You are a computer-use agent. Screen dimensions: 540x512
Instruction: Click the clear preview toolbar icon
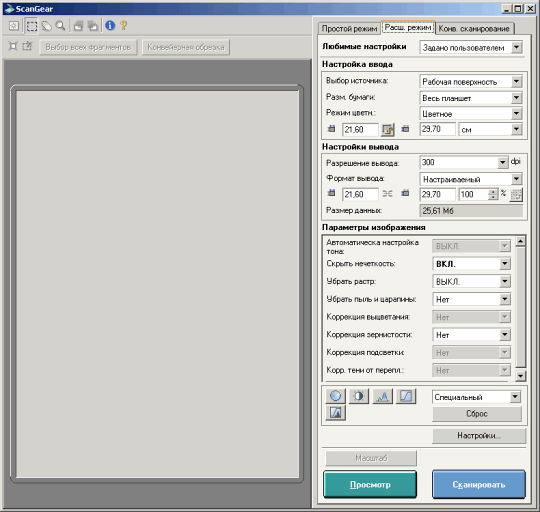coord(14,26)
